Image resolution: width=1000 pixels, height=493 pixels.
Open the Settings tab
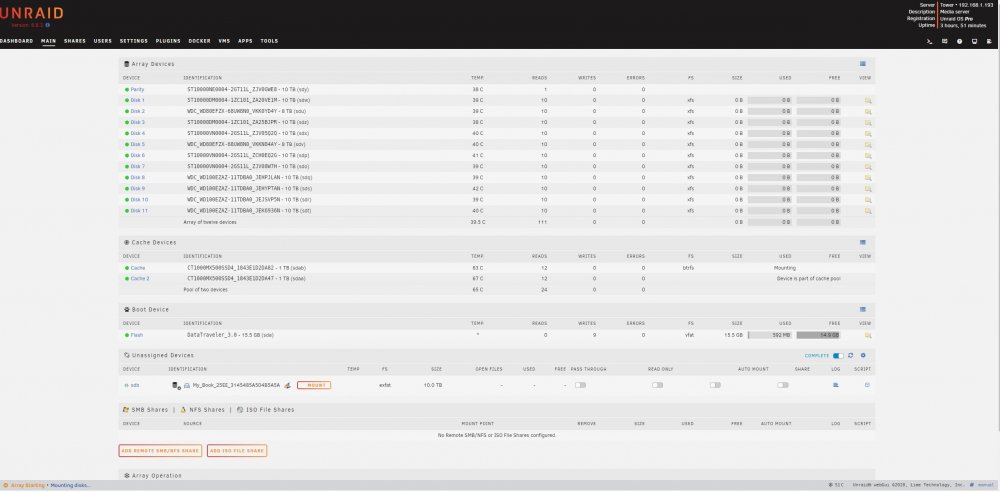click(x=134, y=41)
